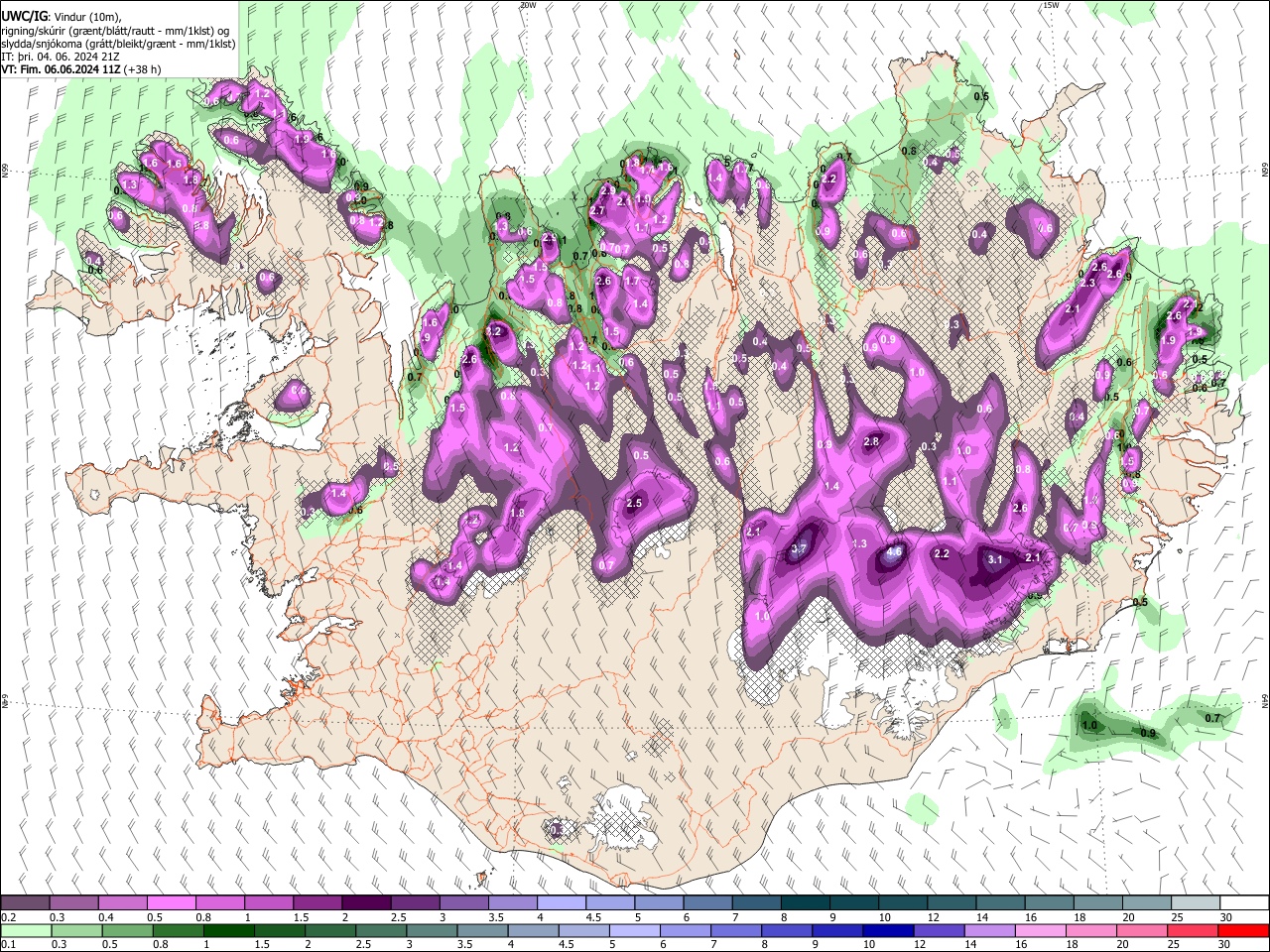Viewport: 1270px width, 952px height.
Task: Click the bright pink 0.5–0.8 snow legend swatch
Action: [172, 903]
